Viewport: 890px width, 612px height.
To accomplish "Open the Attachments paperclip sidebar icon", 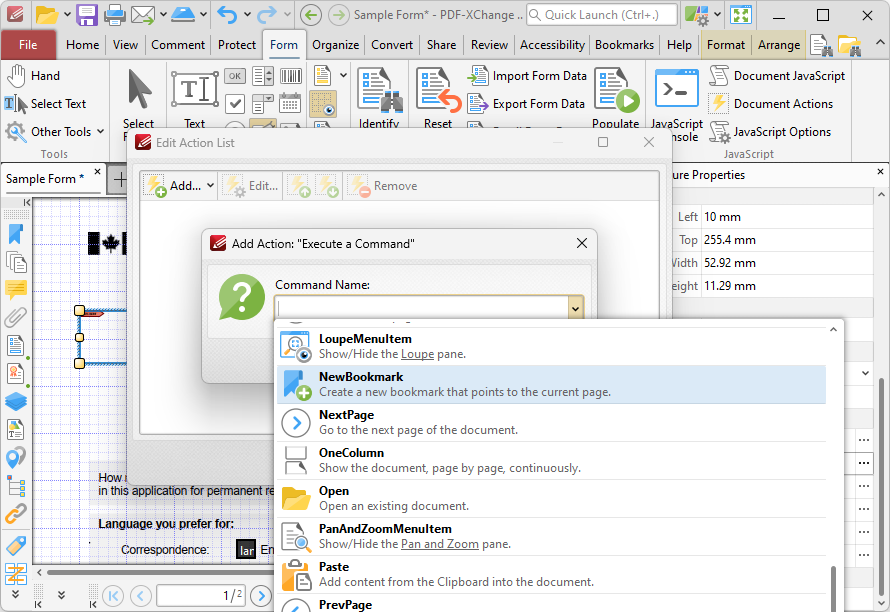I will point(16,317).
